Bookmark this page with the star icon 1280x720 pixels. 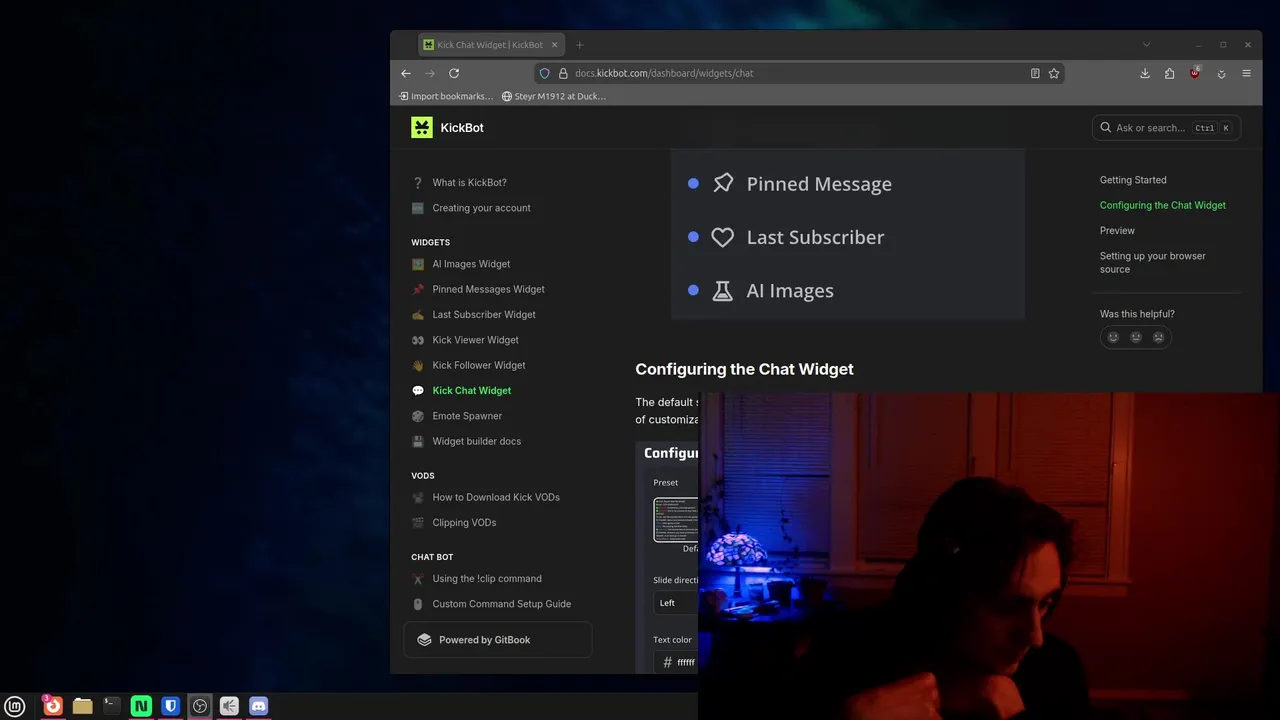(1054, 73)
